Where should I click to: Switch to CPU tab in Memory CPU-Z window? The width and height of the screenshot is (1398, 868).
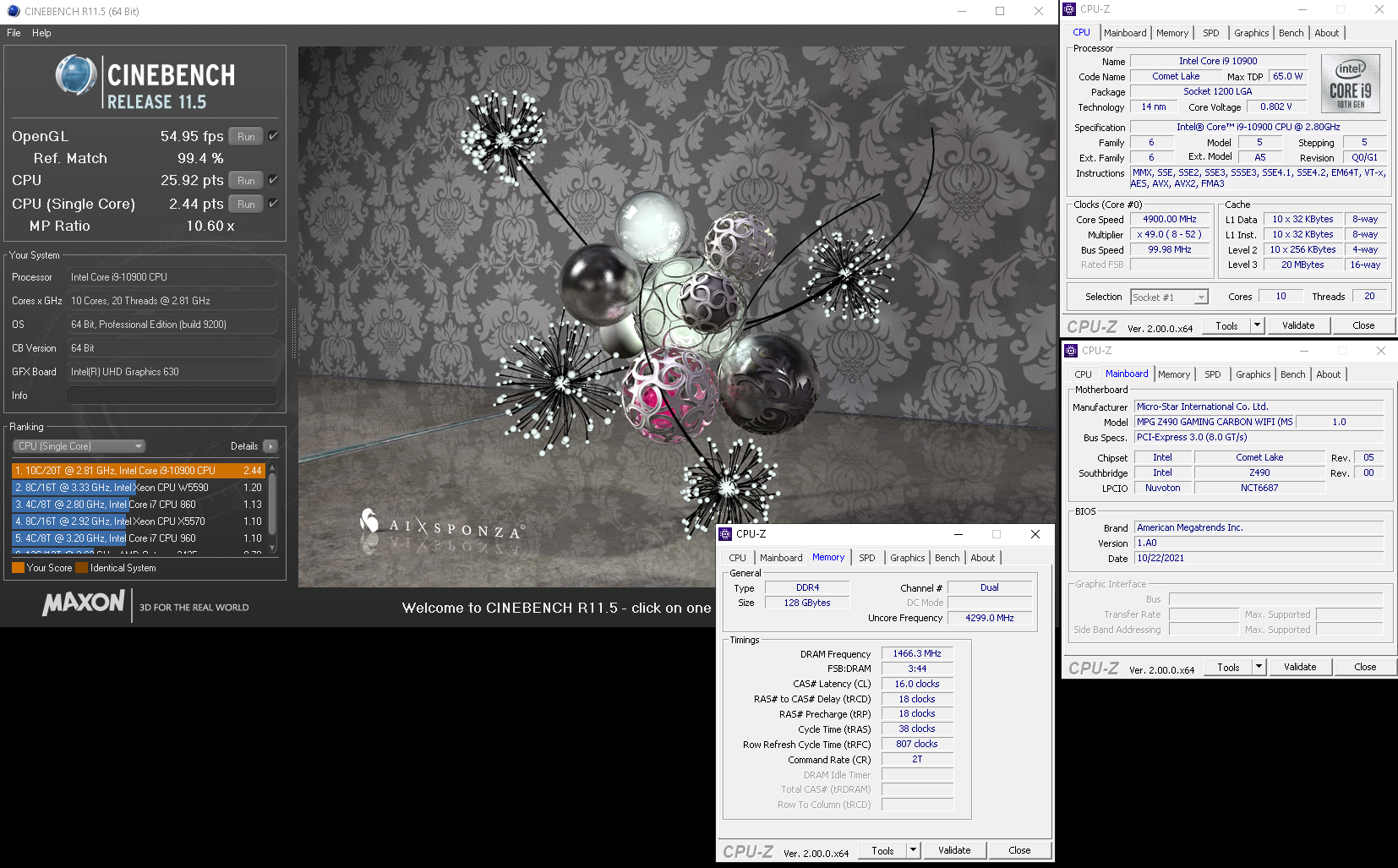[737, 558]
